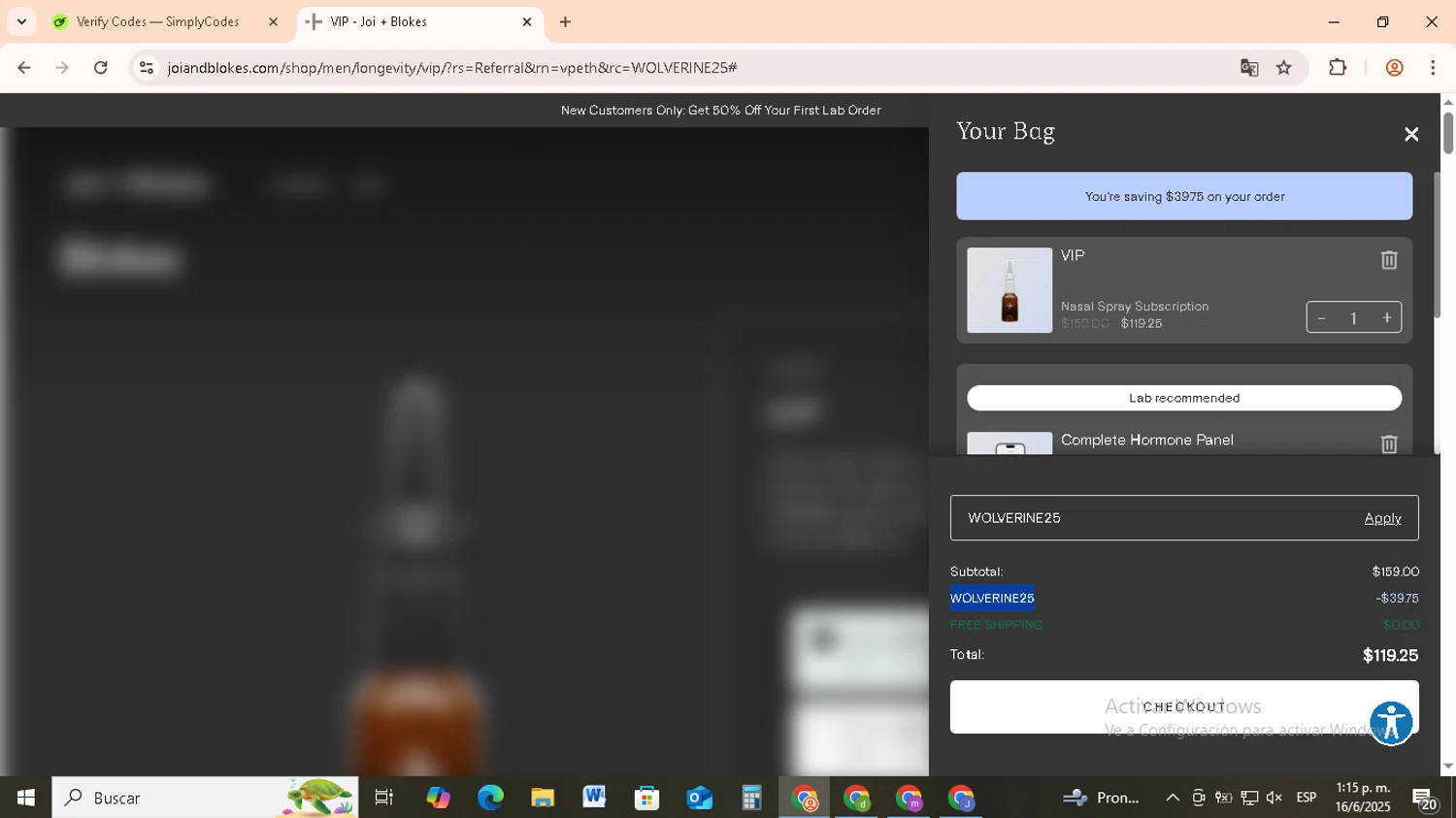
Task: Open File Explorer from taskbar
Action: (543, 798)
